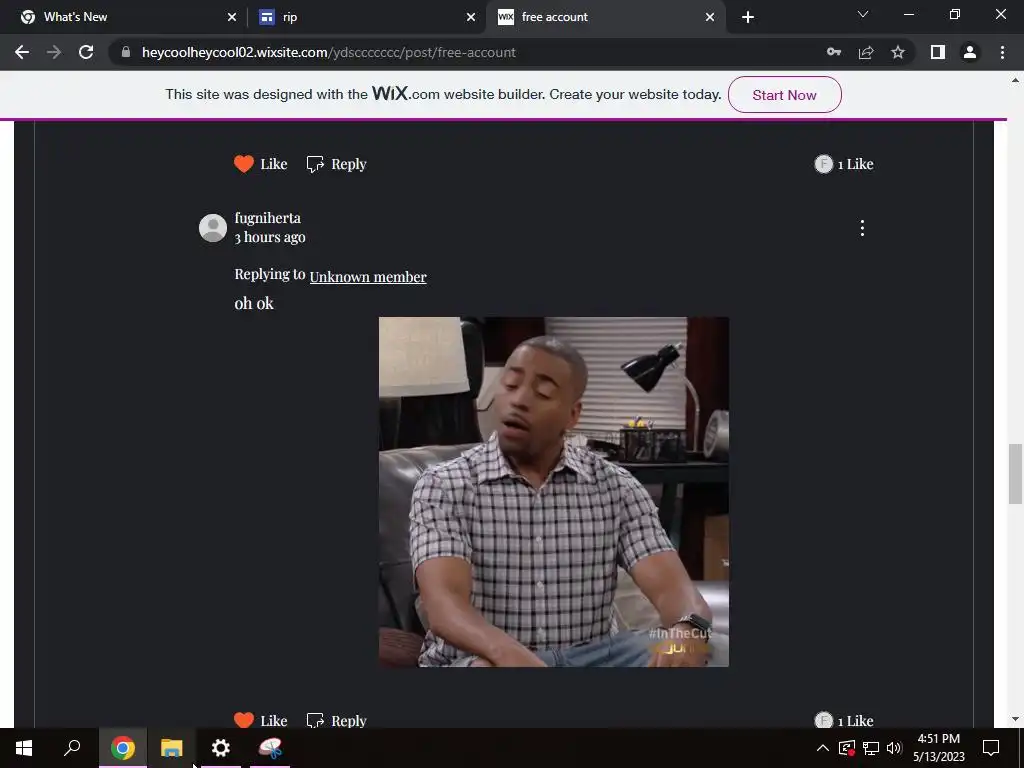Viewport: 1024px width, 768px height.
Task: Click the '3 hours ago' timestamp
Action: click(x=270, y=238)
